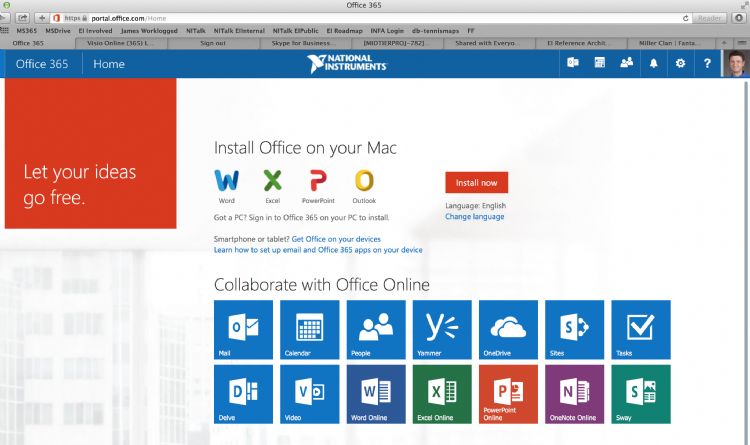Open Learn how to set up email link
The image size is (750, 445).
point(318,250)
